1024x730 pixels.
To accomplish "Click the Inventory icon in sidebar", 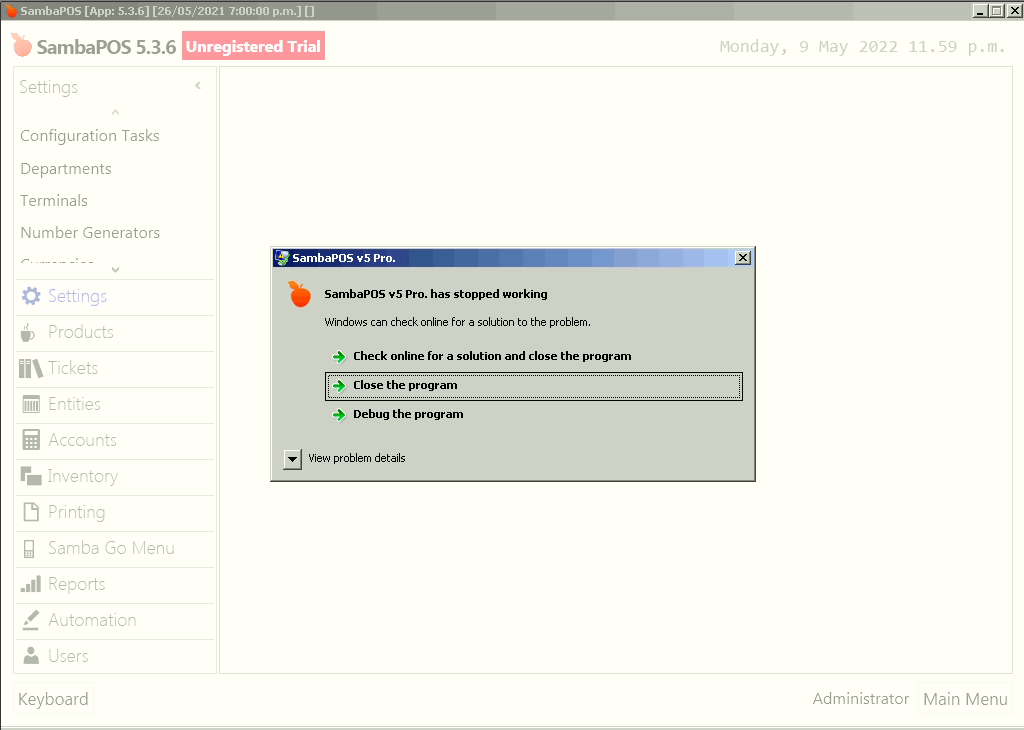I will pyautogui.click(x=31, y=476).
